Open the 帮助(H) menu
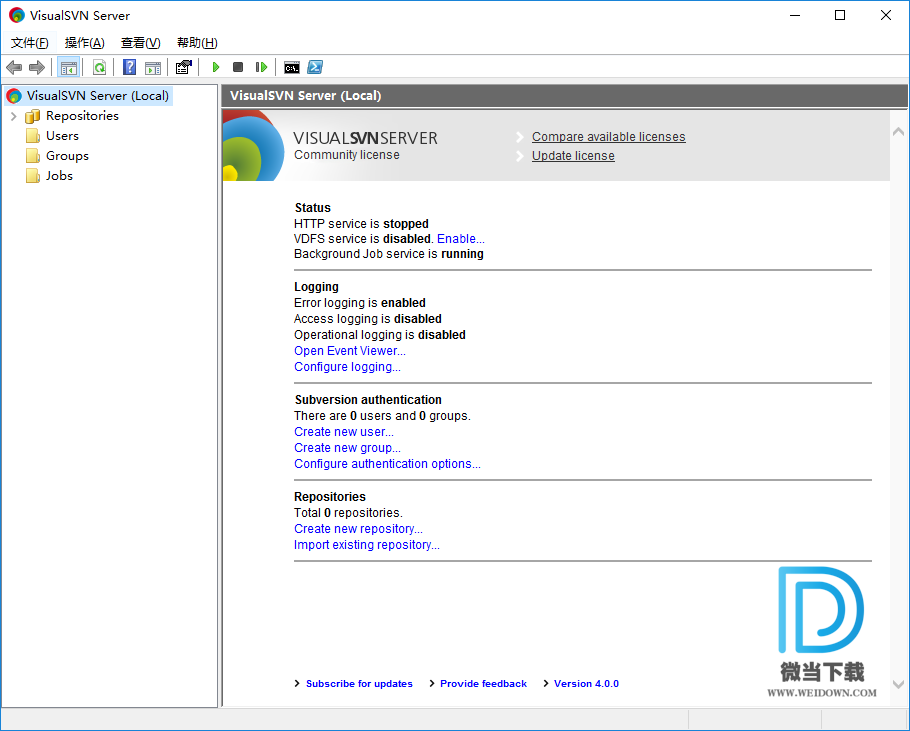 click(197, 43)
